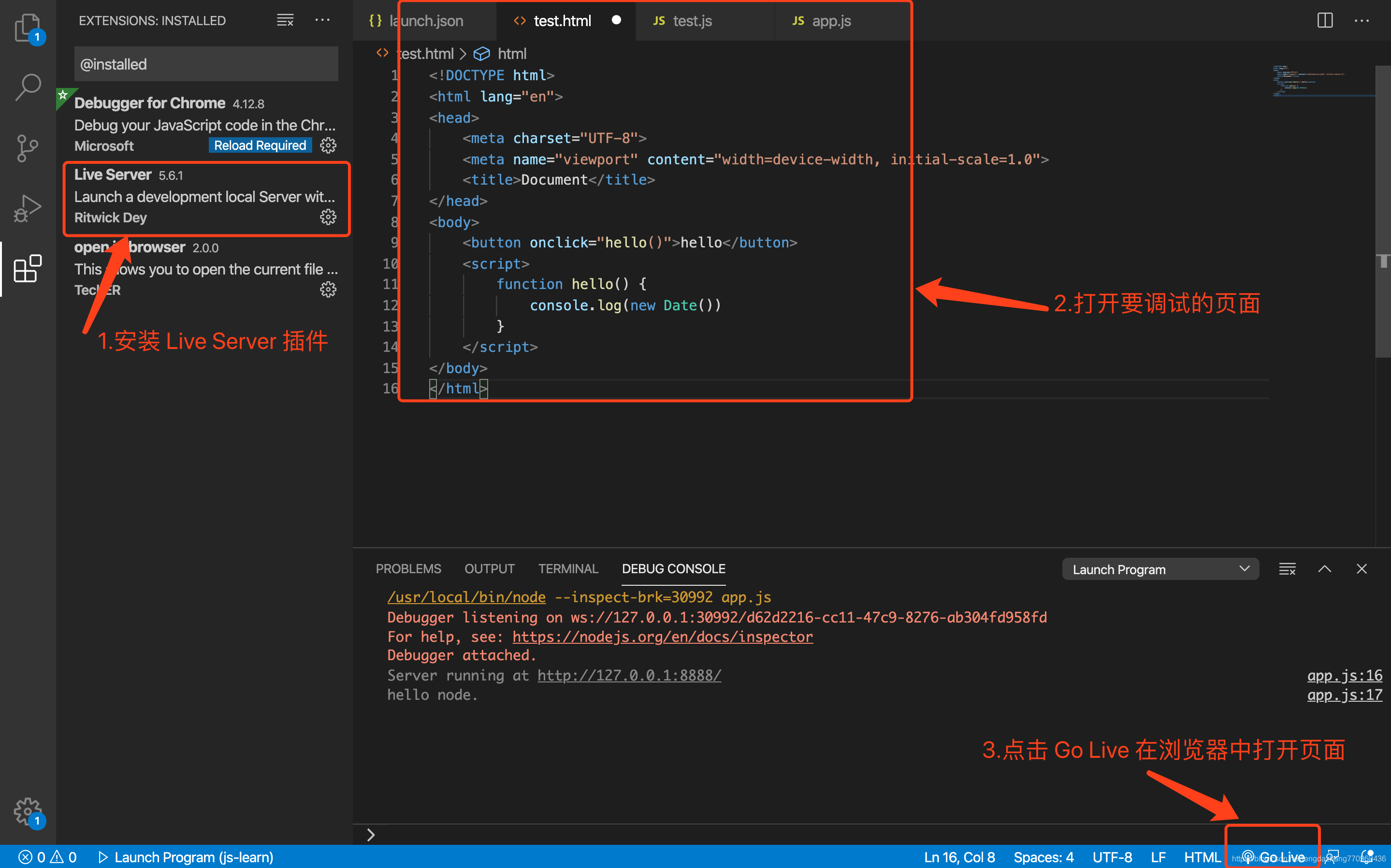Start Launch Program (js-learn) from status bar
1391x868 pixels.
click(x=186, y=857)
